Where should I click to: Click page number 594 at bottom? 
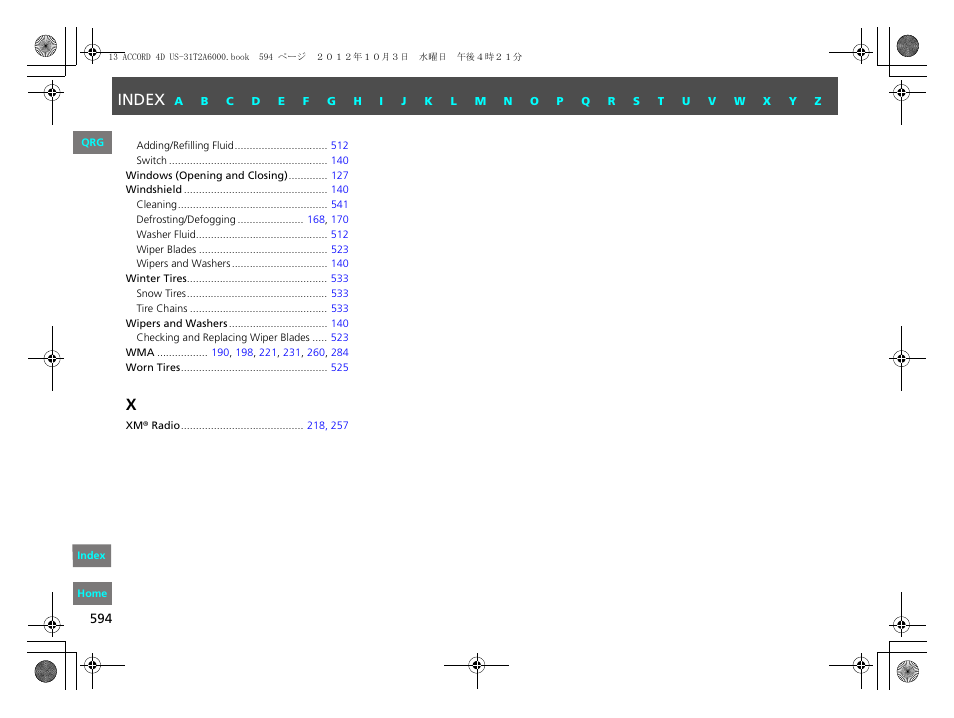(x=101, y=619)
